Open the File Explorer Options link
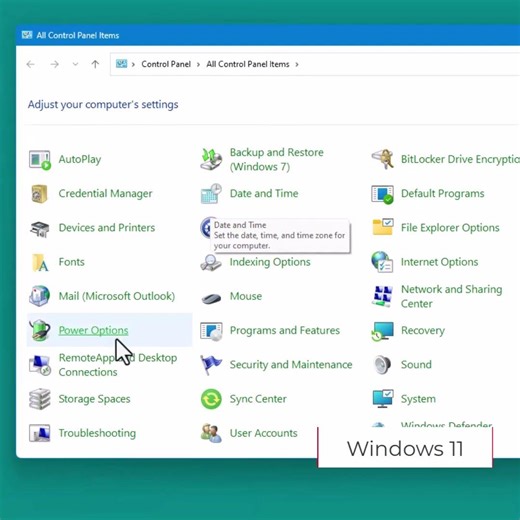Screen dimensions: 520x520 pyautogui.click(x=450, y=228)
